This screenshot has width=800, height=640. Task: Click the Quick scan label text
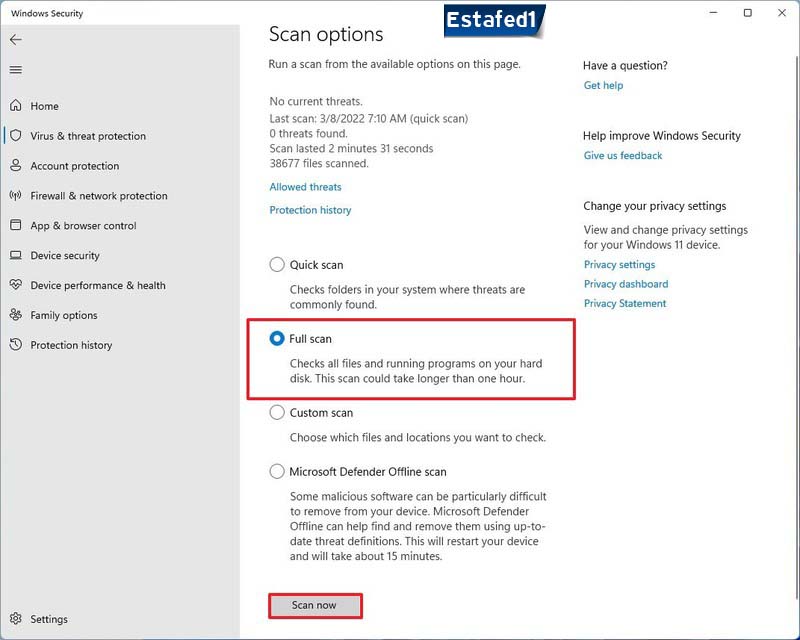[316, 265]
